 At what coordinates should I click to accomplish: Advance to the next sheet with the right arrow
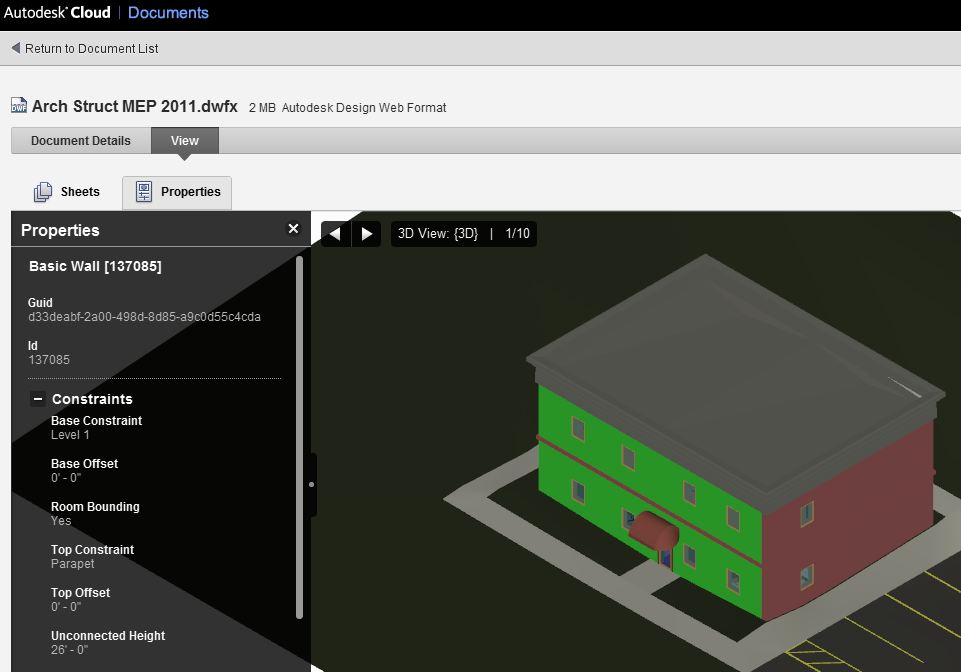[367, 234]
